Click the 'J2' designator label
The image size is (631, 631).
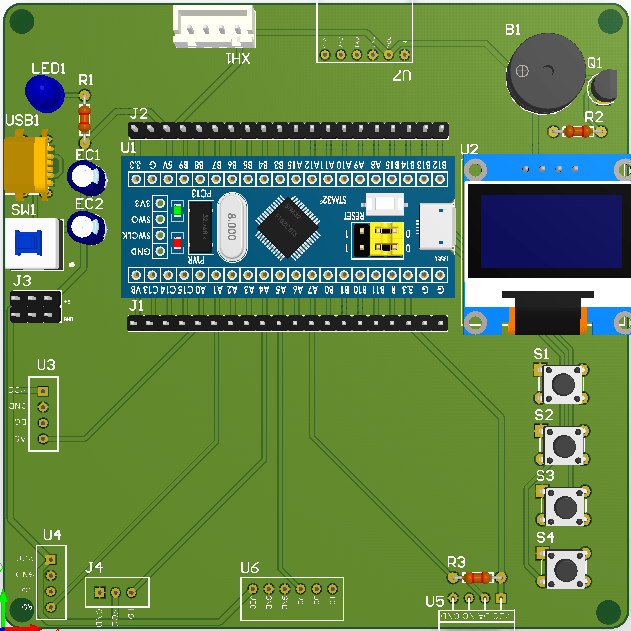pos(139,113)
